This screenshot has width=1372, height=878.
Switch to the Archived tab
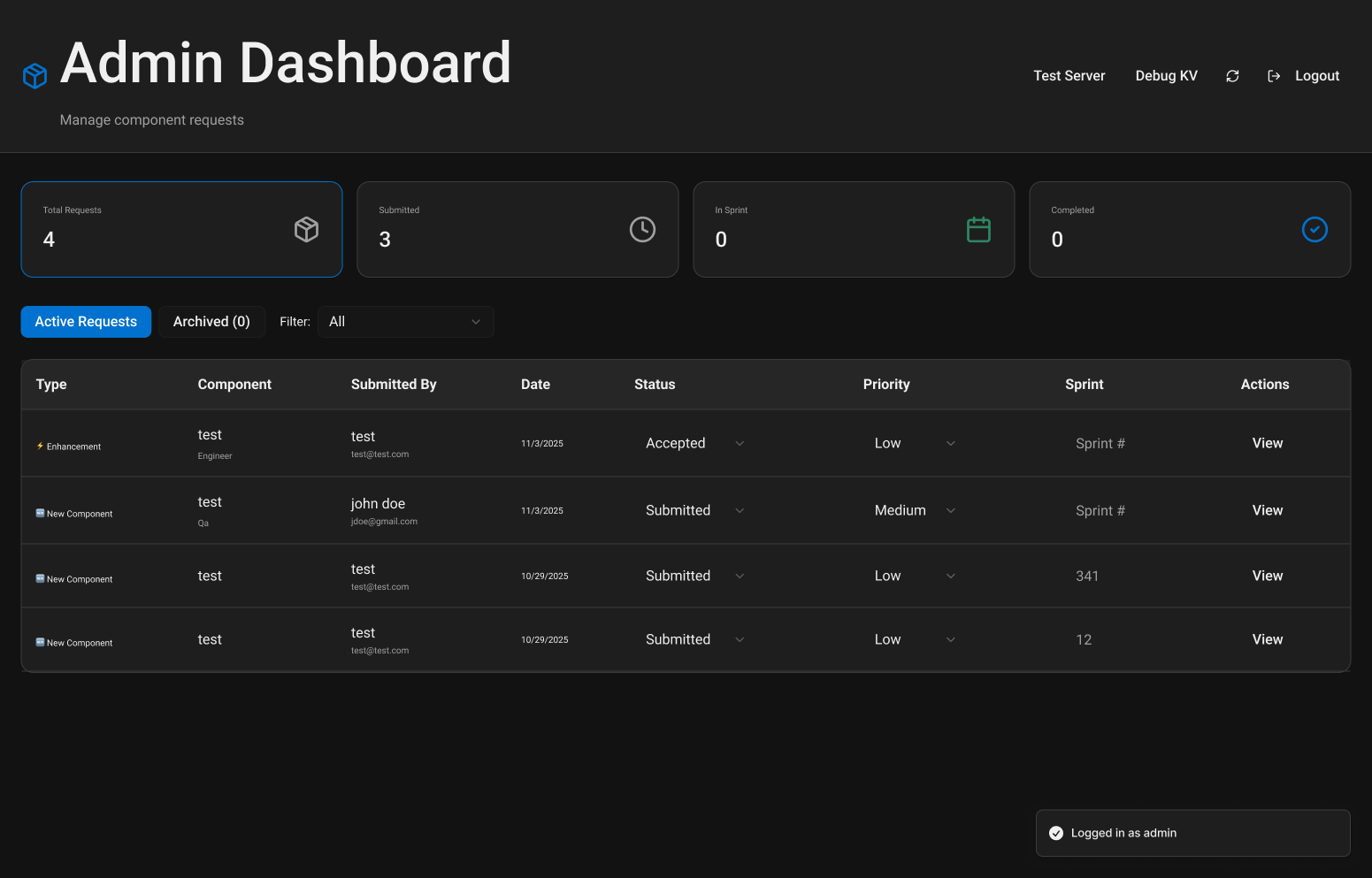click(x=211, y=321)
